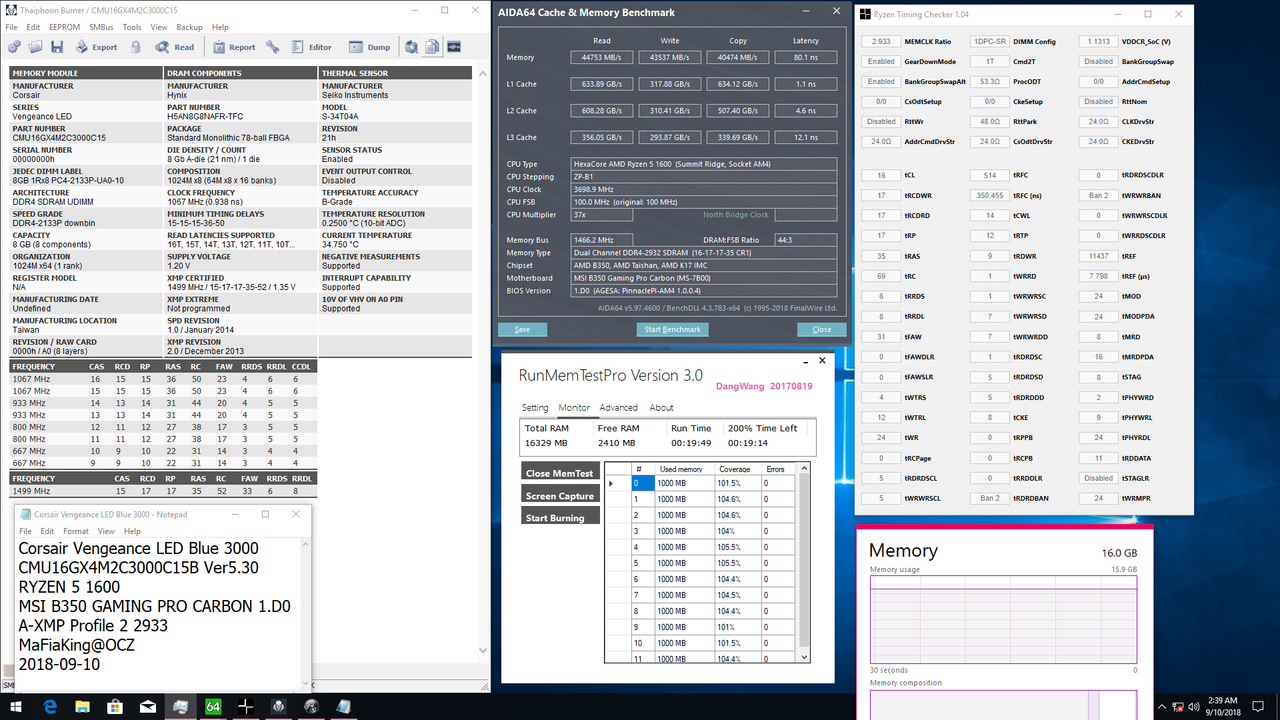Click the tREF value field showing 11437
The width and height of the screenshot is (1280, 720).
[x=1098, y=256]
